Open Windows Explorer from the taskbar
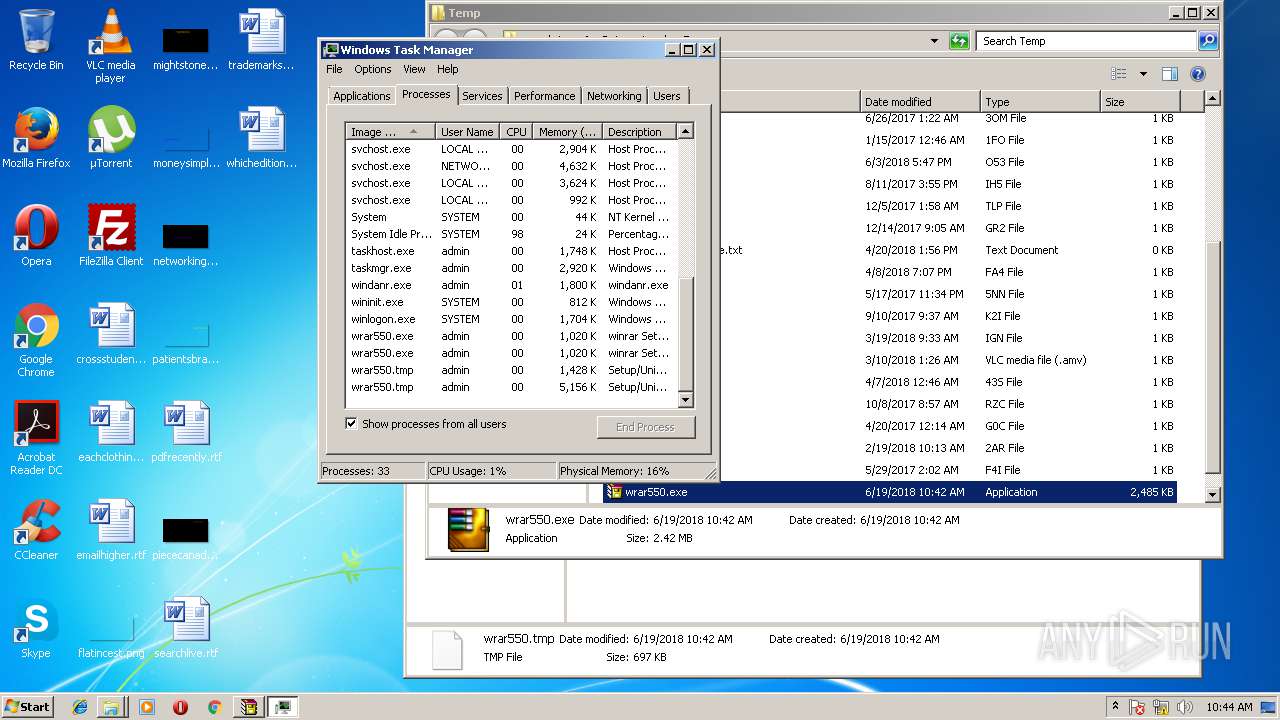Image resolution: width=1280 pixels, height=720 pixels. [111, 707]
